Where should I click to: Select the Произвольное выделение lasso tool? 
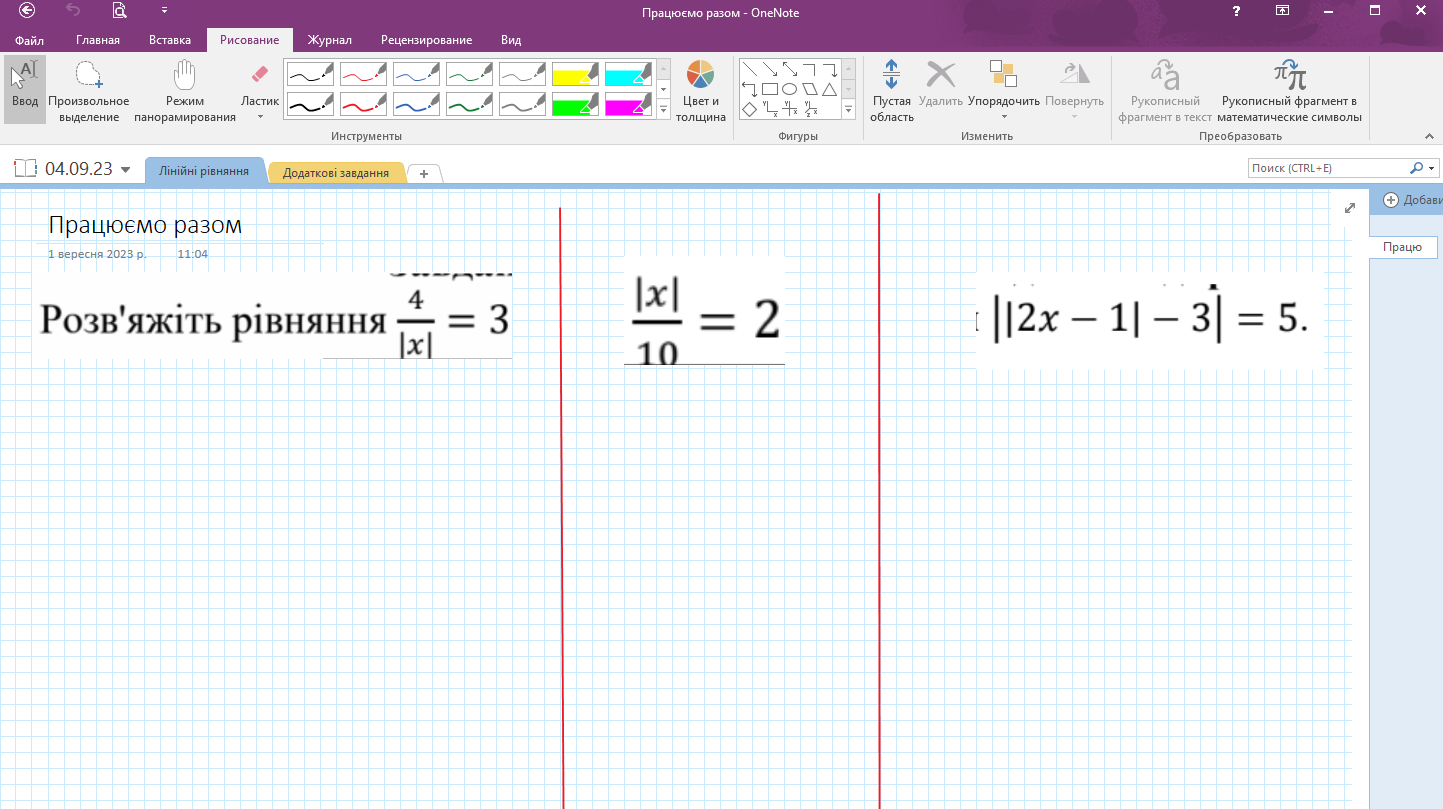[x=88, y=90]
